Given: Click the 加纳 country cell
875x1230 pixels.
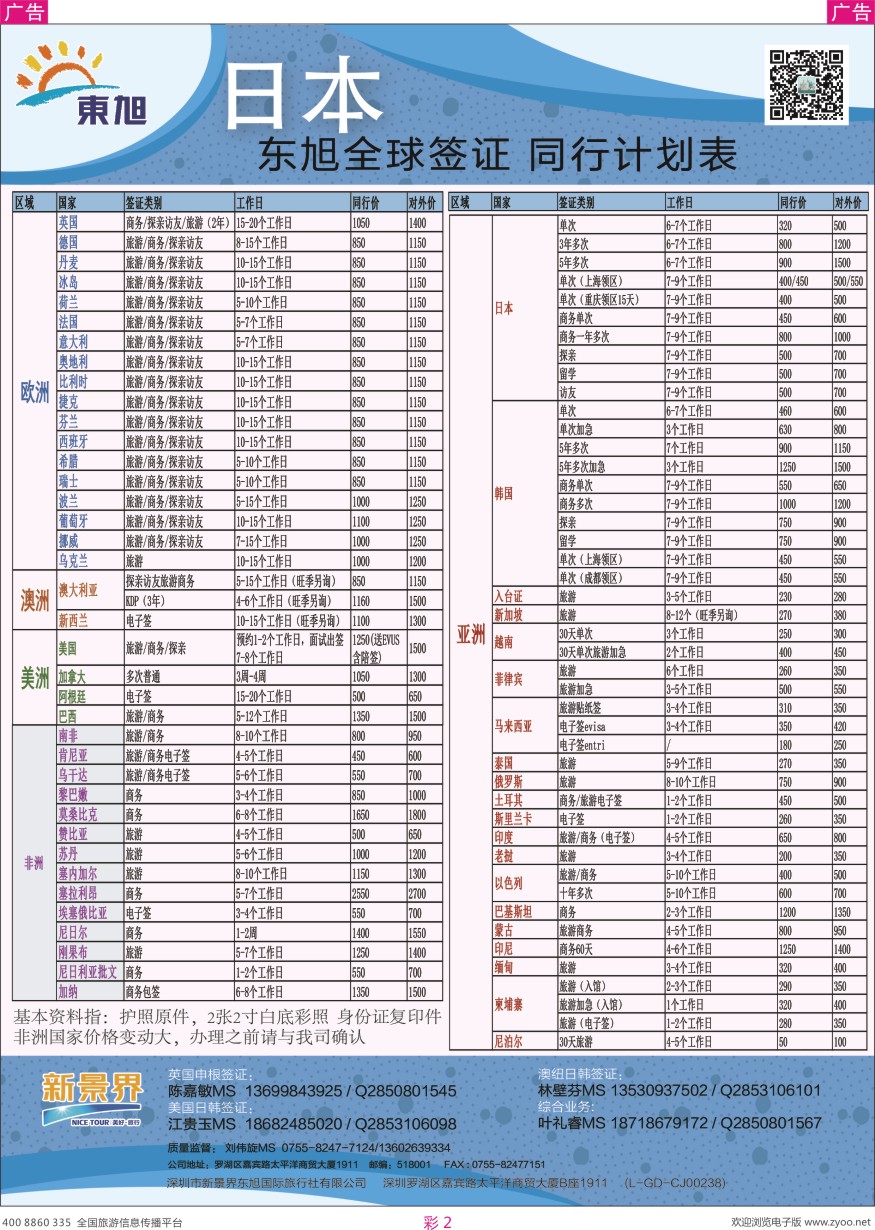Looking at the screenshot, I should tap(89, 992).
